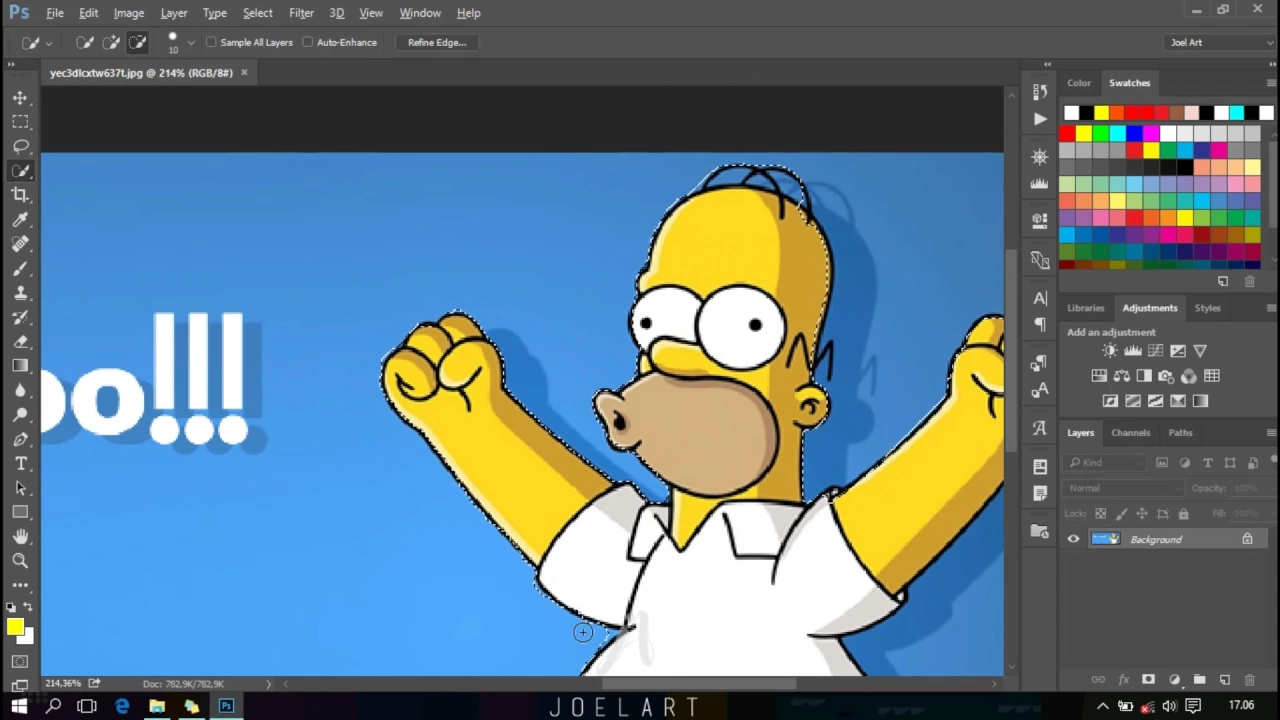Select the Crop tool
This screenshot has height=720, width=1280.
tap(20, 195)
